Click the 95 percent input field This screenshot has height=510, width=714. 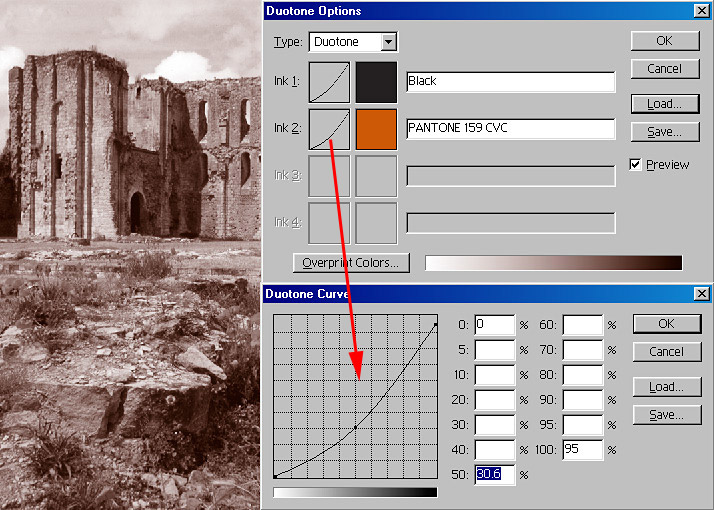click(x=583, y=425)
